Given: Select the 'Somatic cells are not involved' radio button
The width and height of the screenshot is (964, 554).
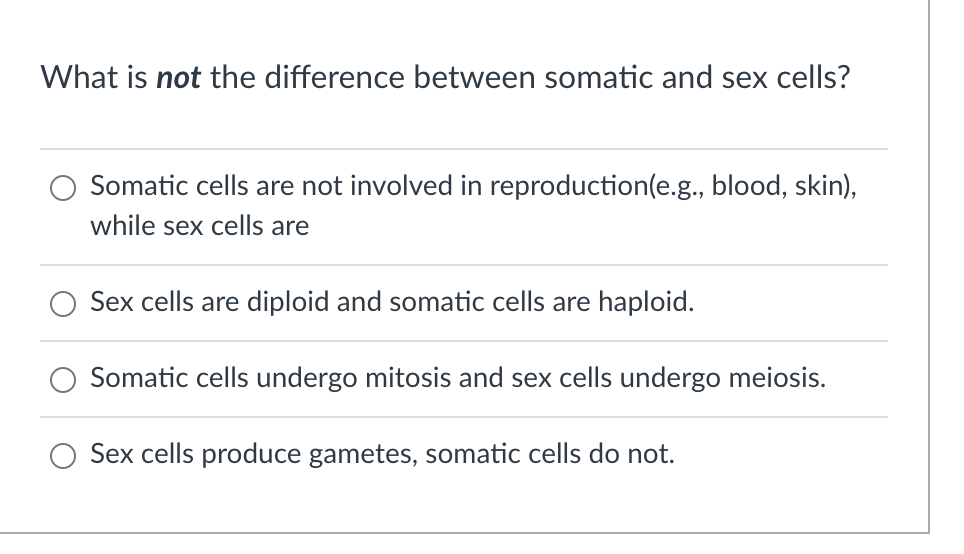Looking at the screenshot, I should (63, 188).
